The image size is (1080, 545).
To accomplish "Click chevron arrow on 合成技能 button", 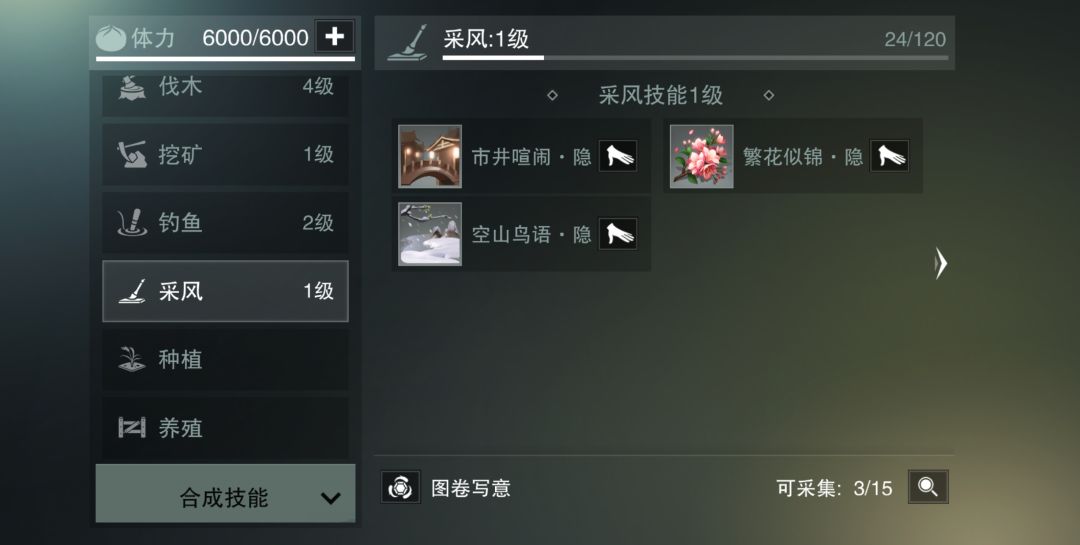I will point(331,498).
